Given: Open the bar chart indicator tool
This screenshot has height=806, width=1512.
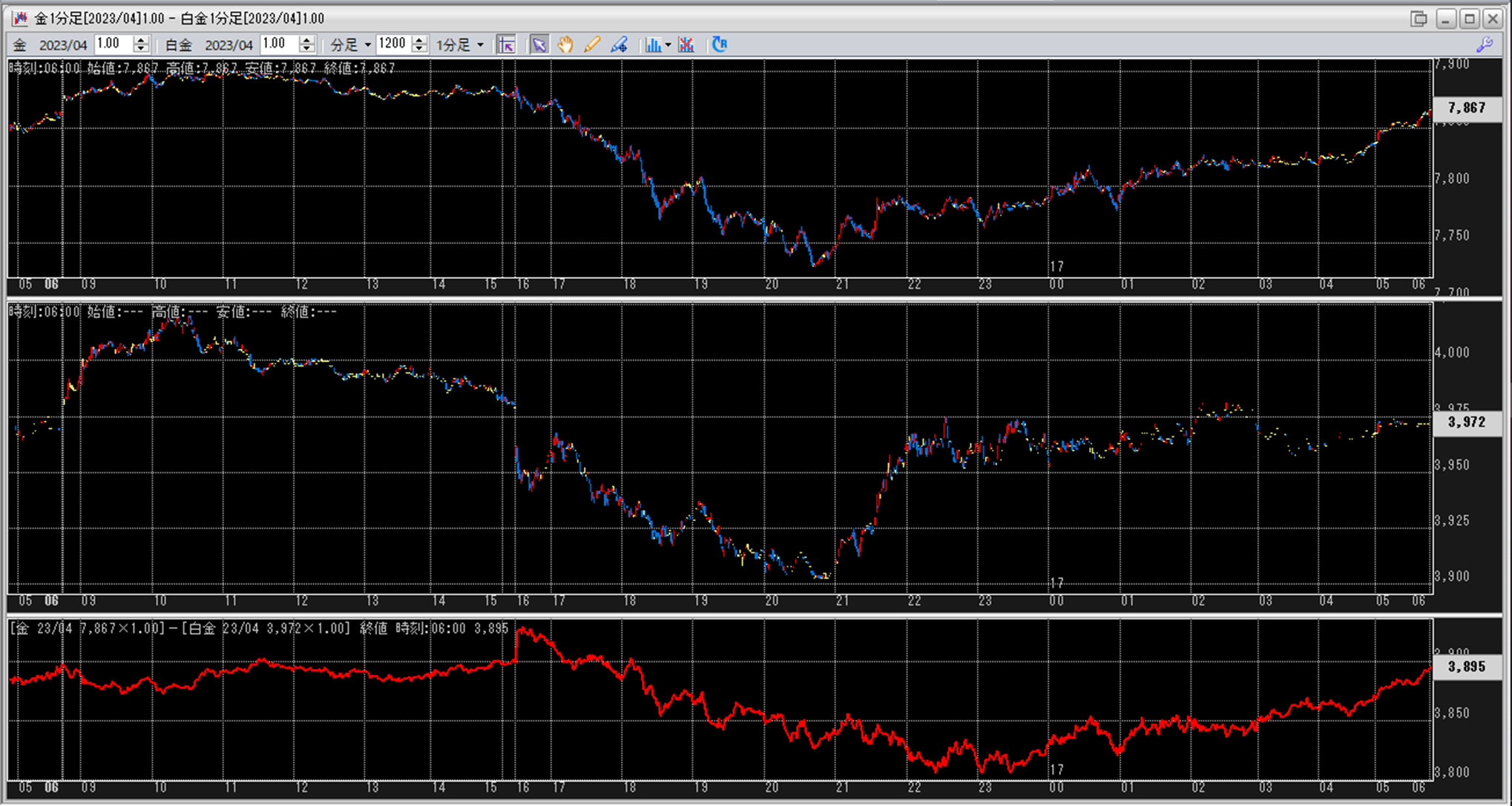Looking at the screenshot, I should [652, 45].
